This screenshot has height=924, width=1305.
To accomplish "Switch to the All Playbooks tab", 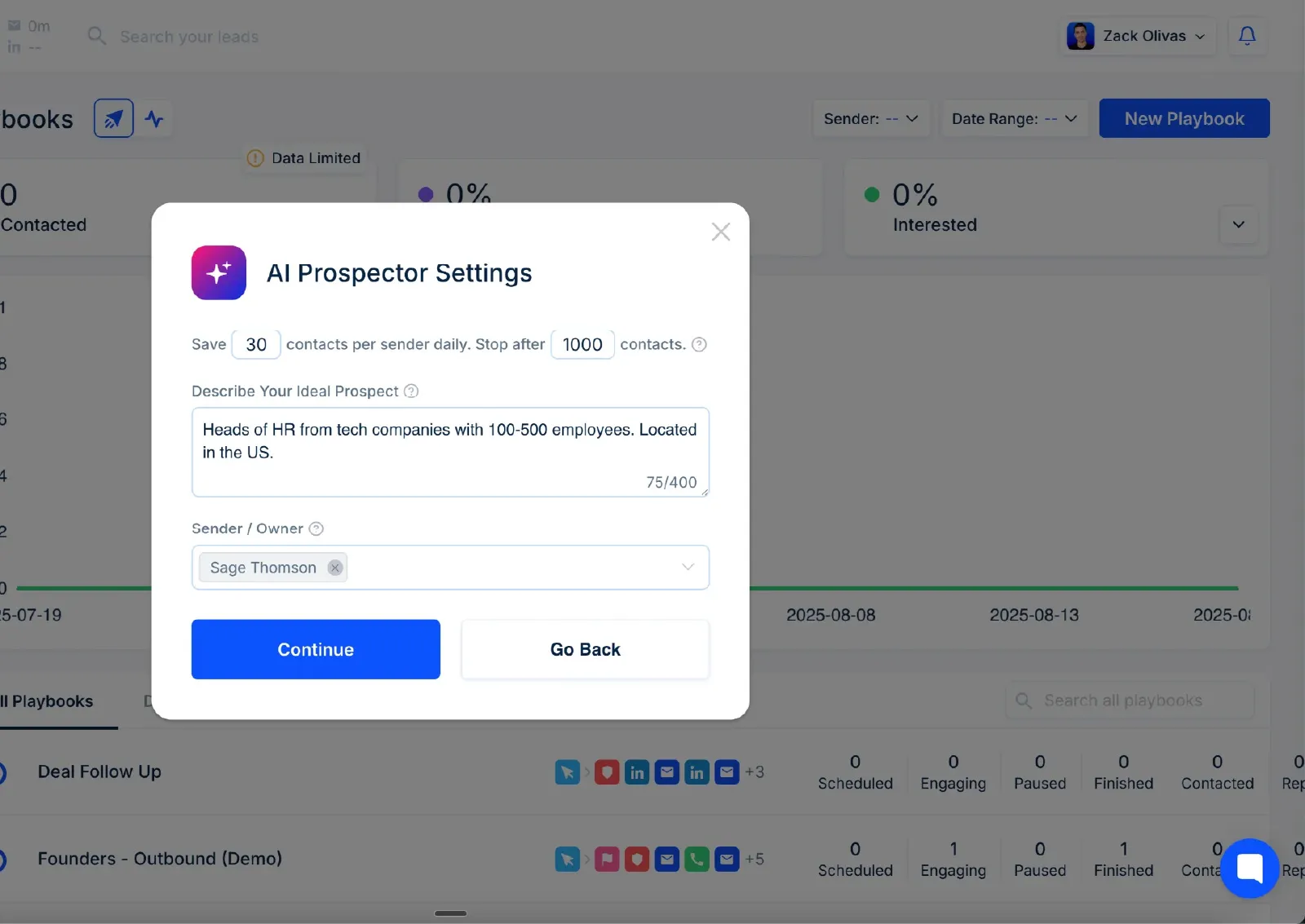I will (46, 701).
